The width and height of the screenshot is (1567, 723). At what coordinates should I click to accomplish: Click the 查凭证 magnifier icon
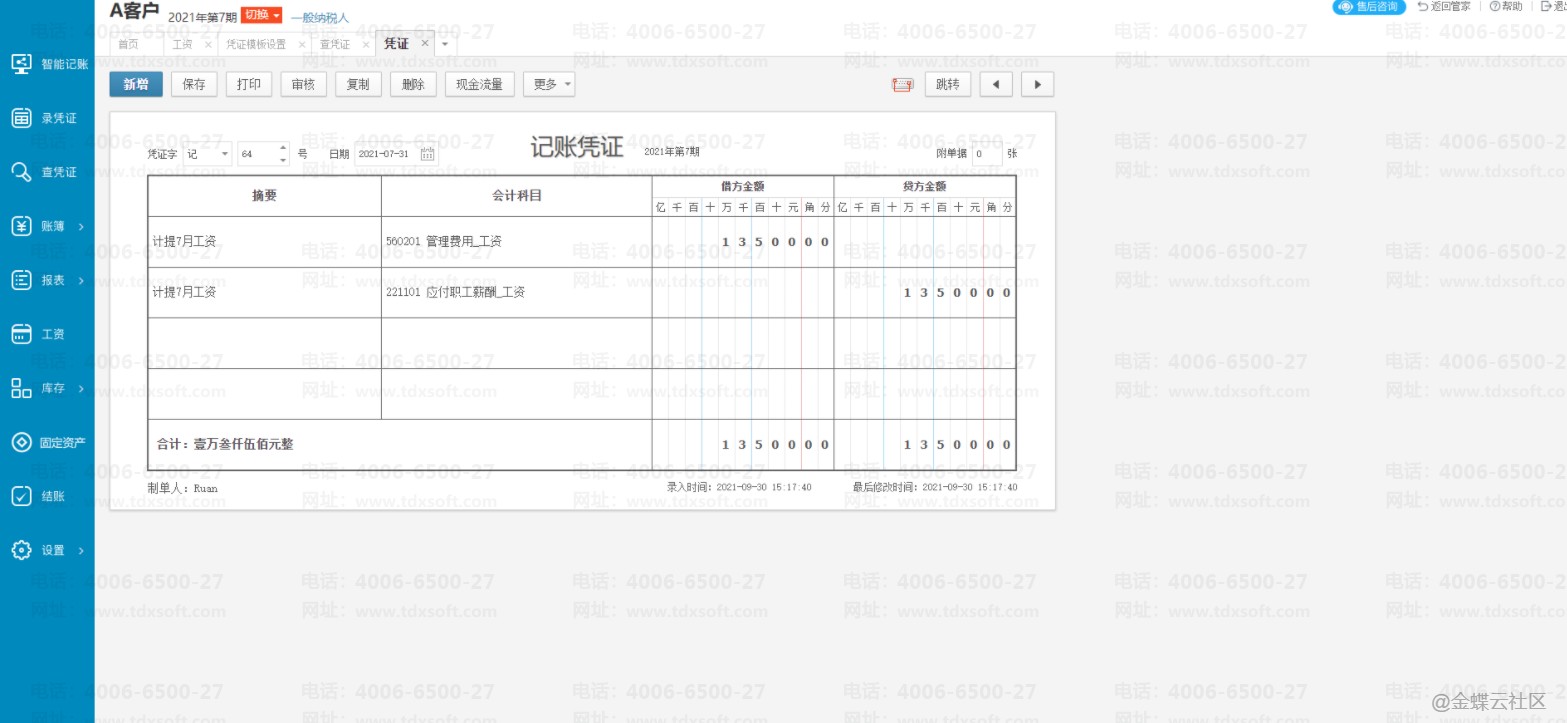21,172
